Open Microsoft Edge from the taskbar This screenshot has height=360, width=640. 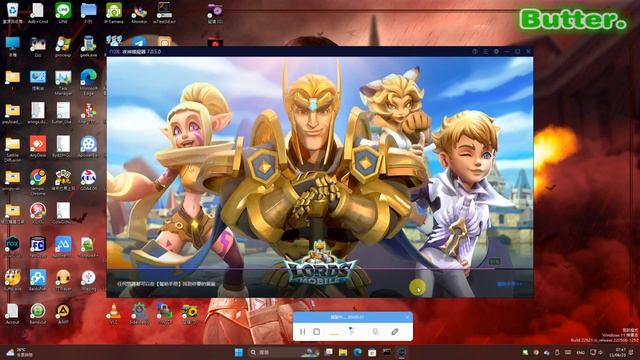pyautogui.click(x=358, y=352)
